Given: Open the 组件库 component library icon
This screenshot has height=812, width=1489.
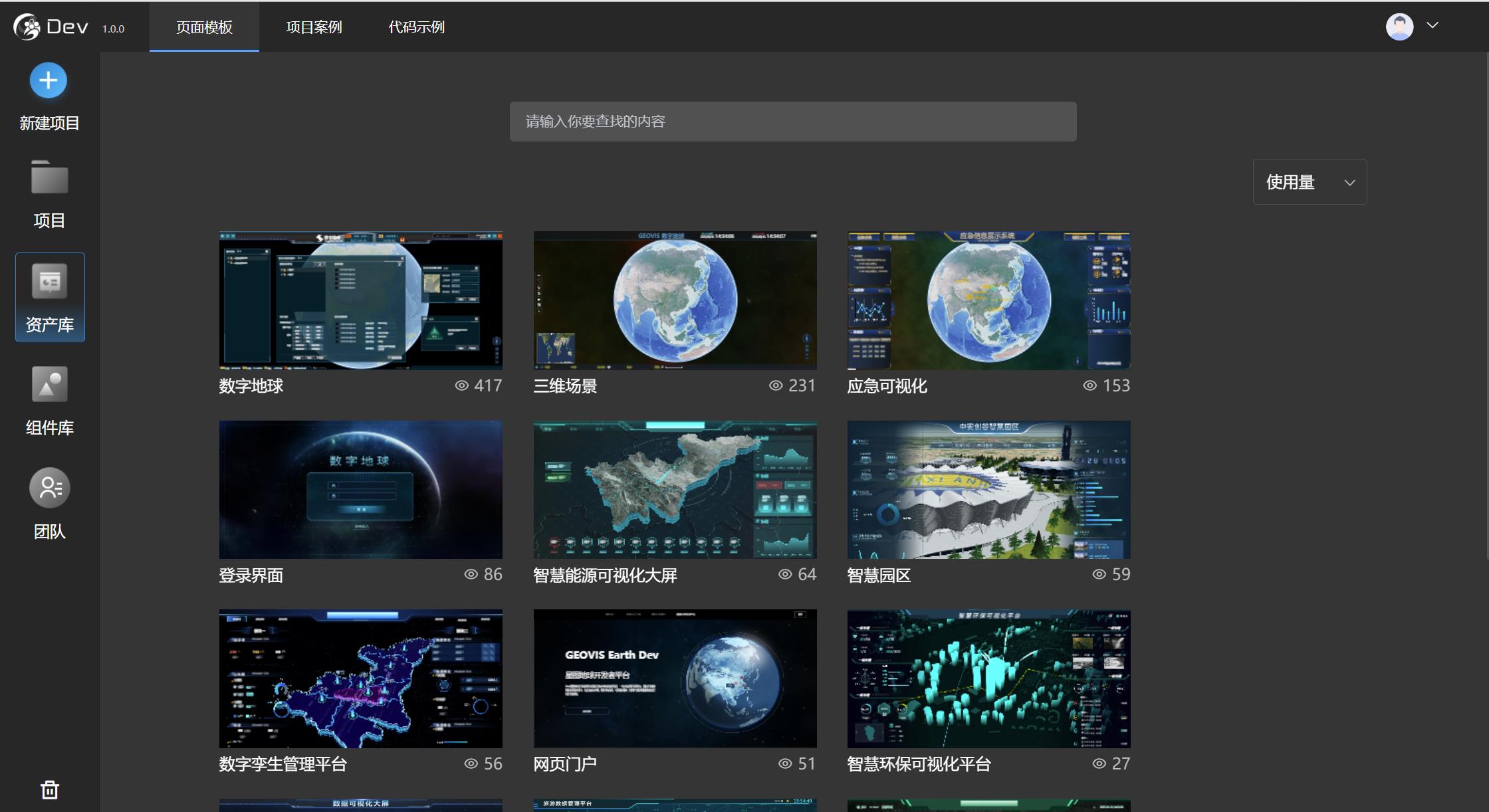Looking at the screenshot, I should [x=50, y=384].
